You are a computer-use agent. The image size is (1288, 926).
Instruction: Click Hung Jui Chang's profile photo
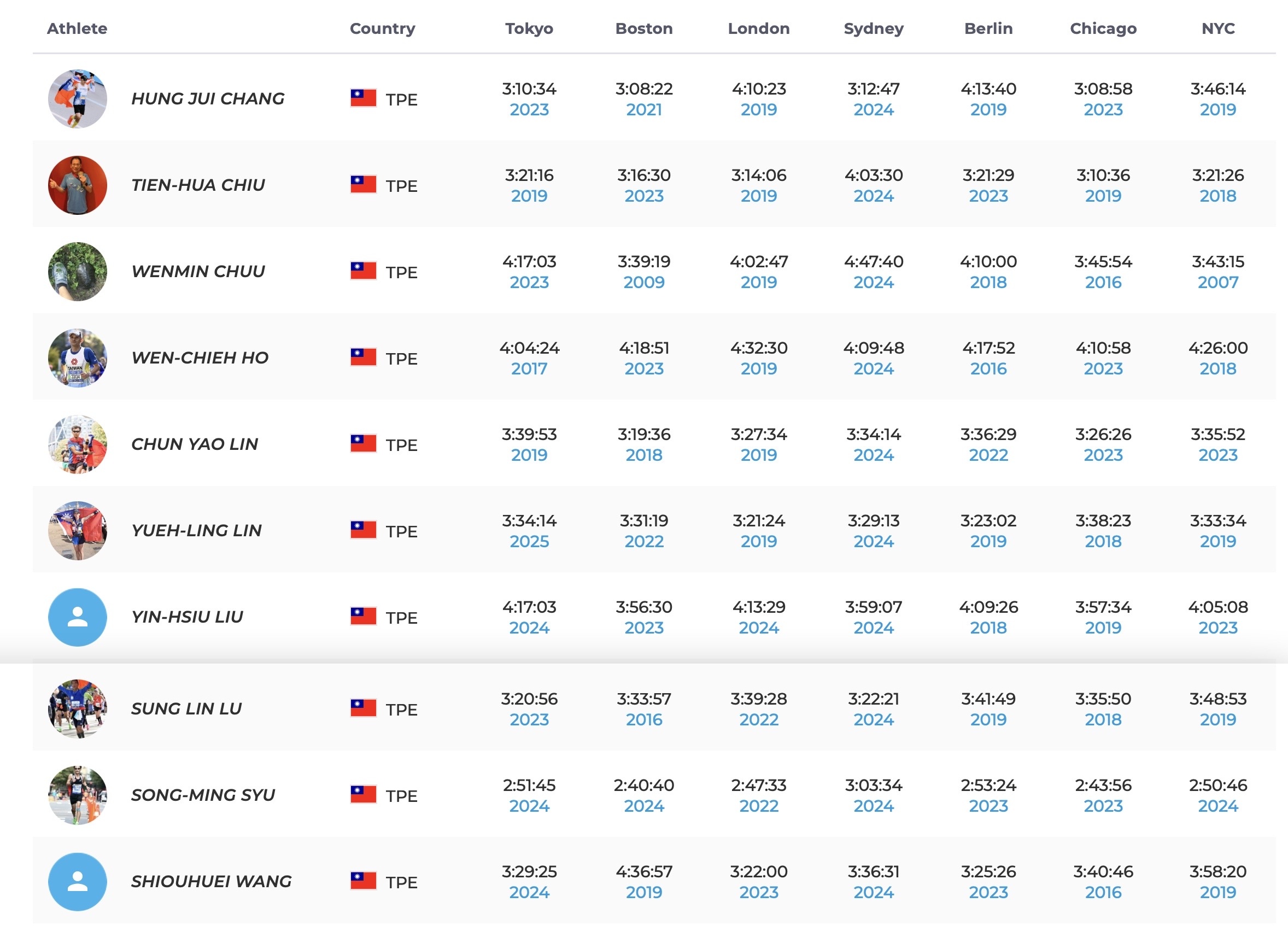pyautogui.click(x=77, y=99)
